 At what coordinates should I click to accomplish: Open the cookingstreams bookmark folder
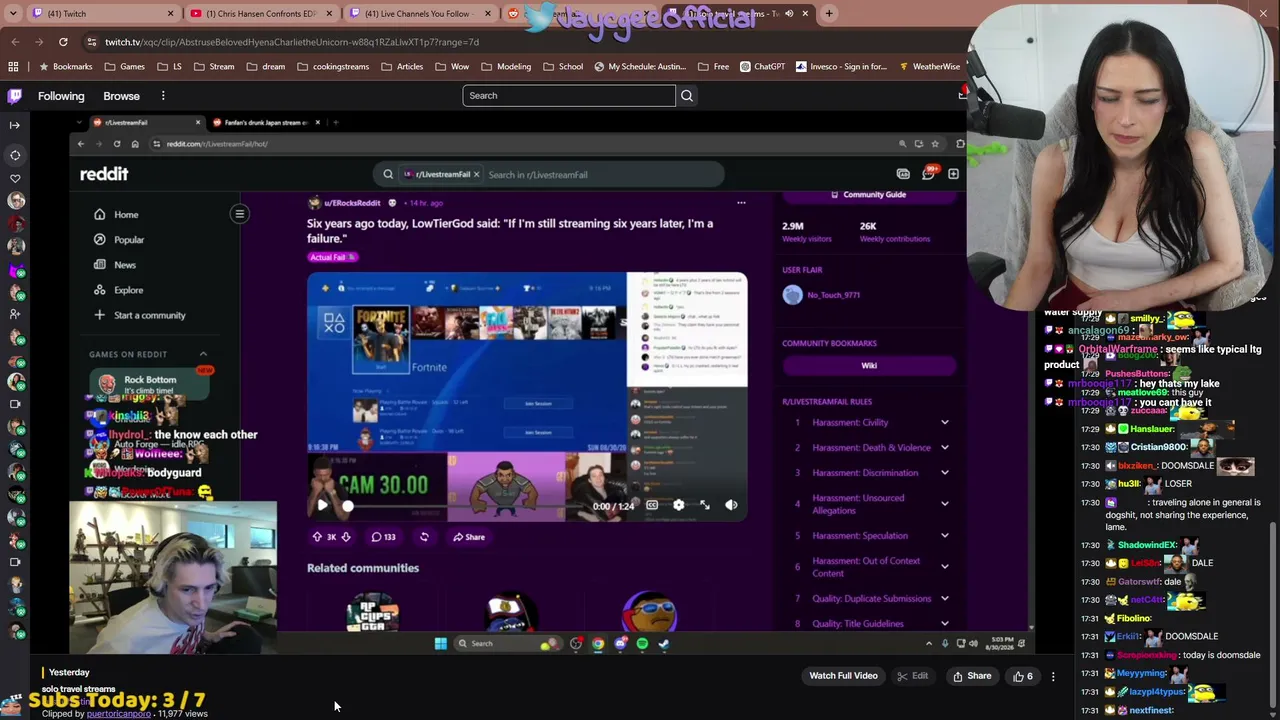(x=333, y=67)
